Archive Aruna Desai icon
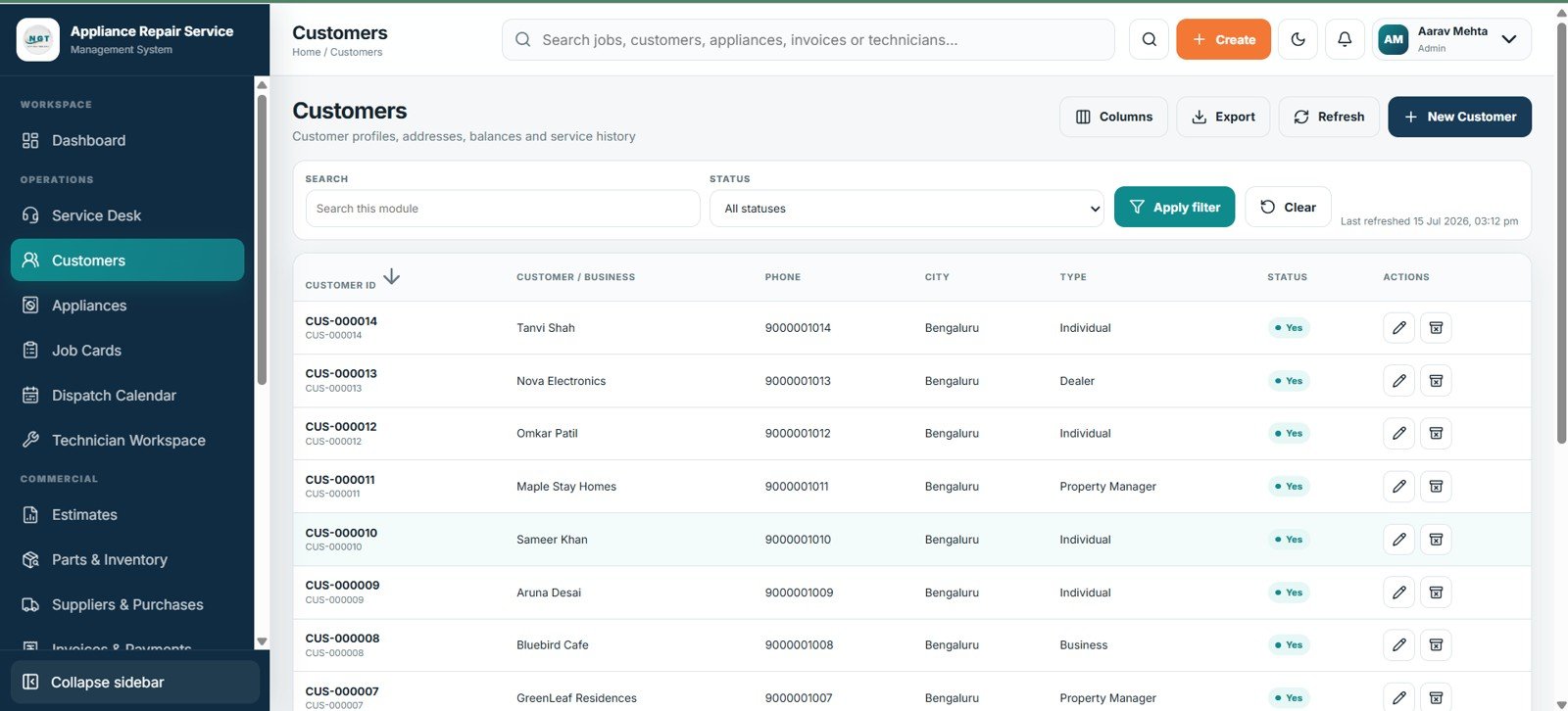 (x=1436, y=592)
